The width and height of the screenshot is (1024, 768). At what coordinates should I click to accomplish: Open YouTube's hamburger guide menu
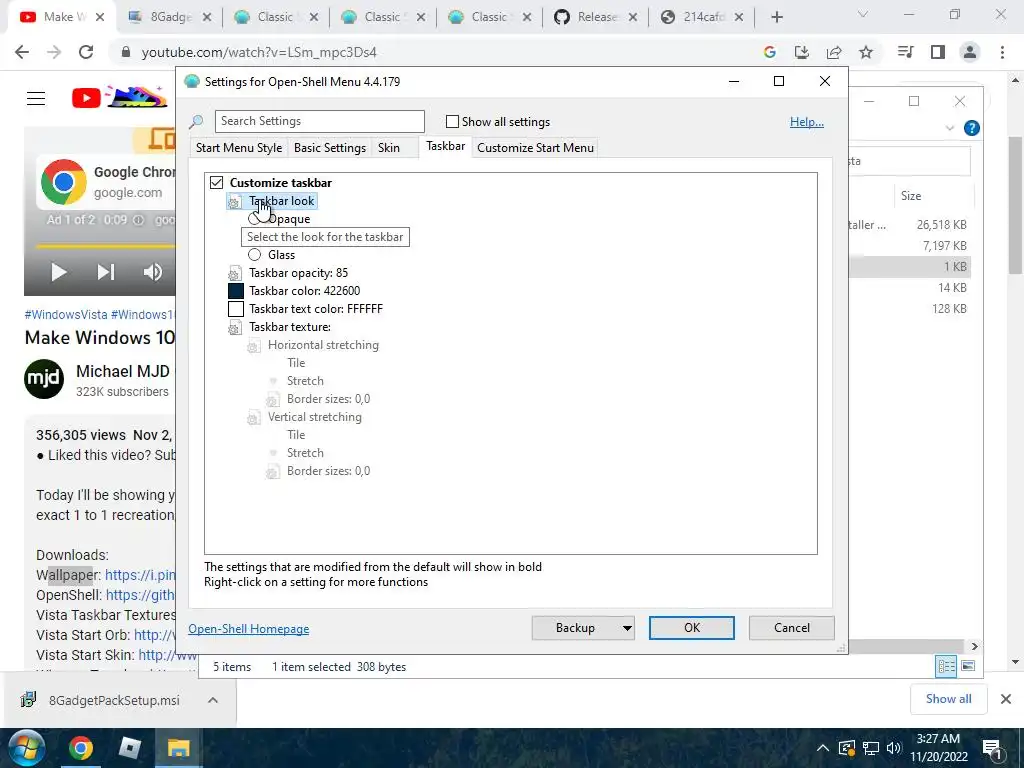coord(36,99)
